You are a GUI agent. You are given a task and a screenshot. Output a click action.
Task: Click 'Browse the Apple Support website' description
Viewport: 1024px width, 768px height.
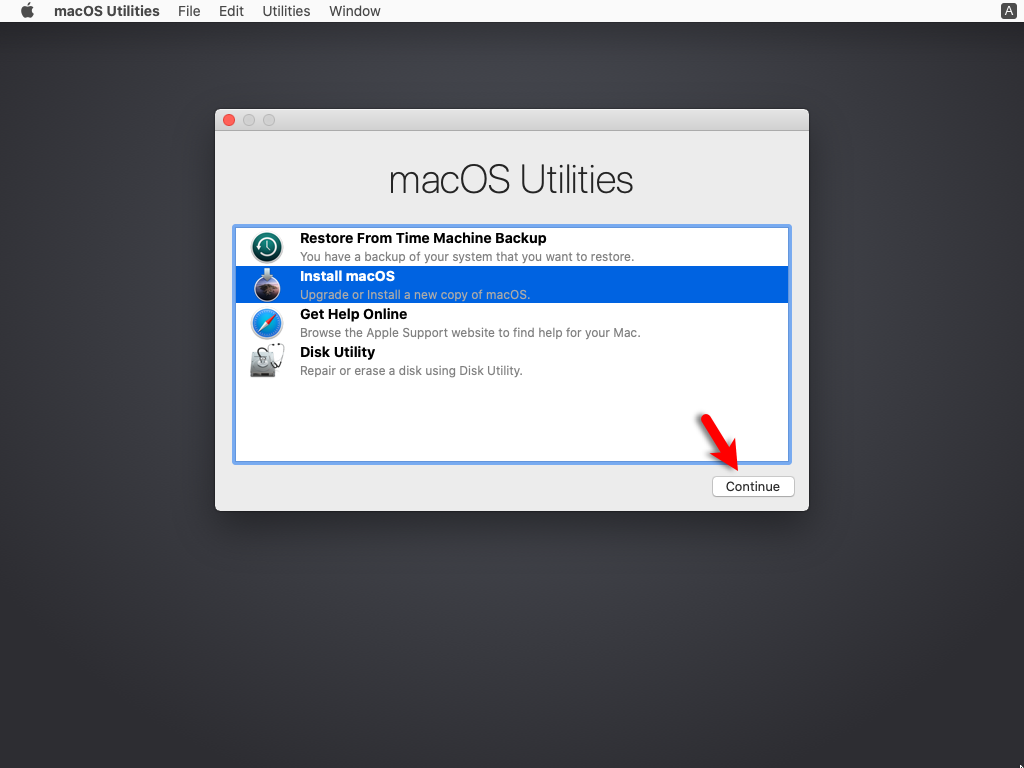470,332
